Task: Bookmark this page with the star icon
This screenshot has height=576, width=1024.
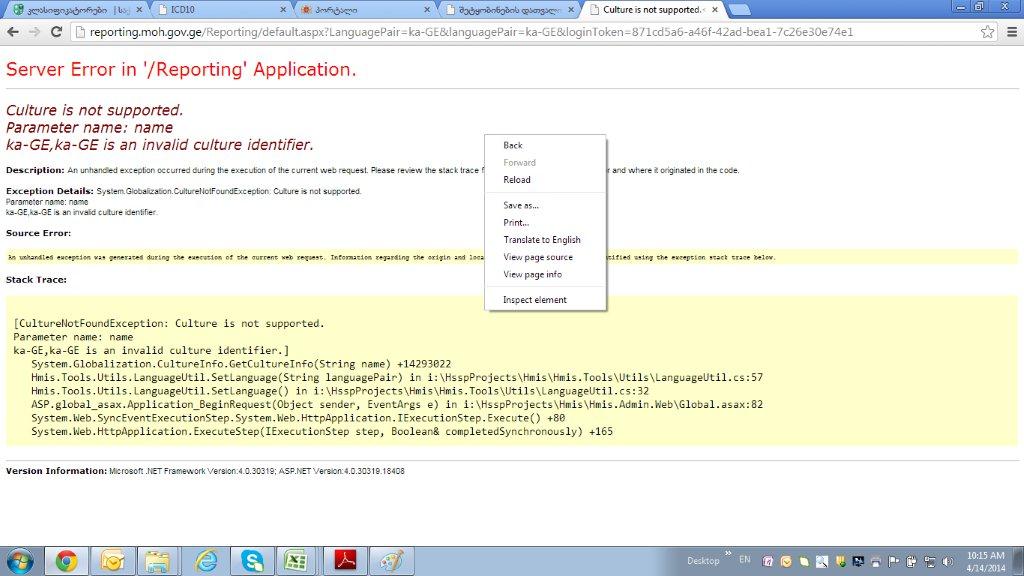Action: 987,32
